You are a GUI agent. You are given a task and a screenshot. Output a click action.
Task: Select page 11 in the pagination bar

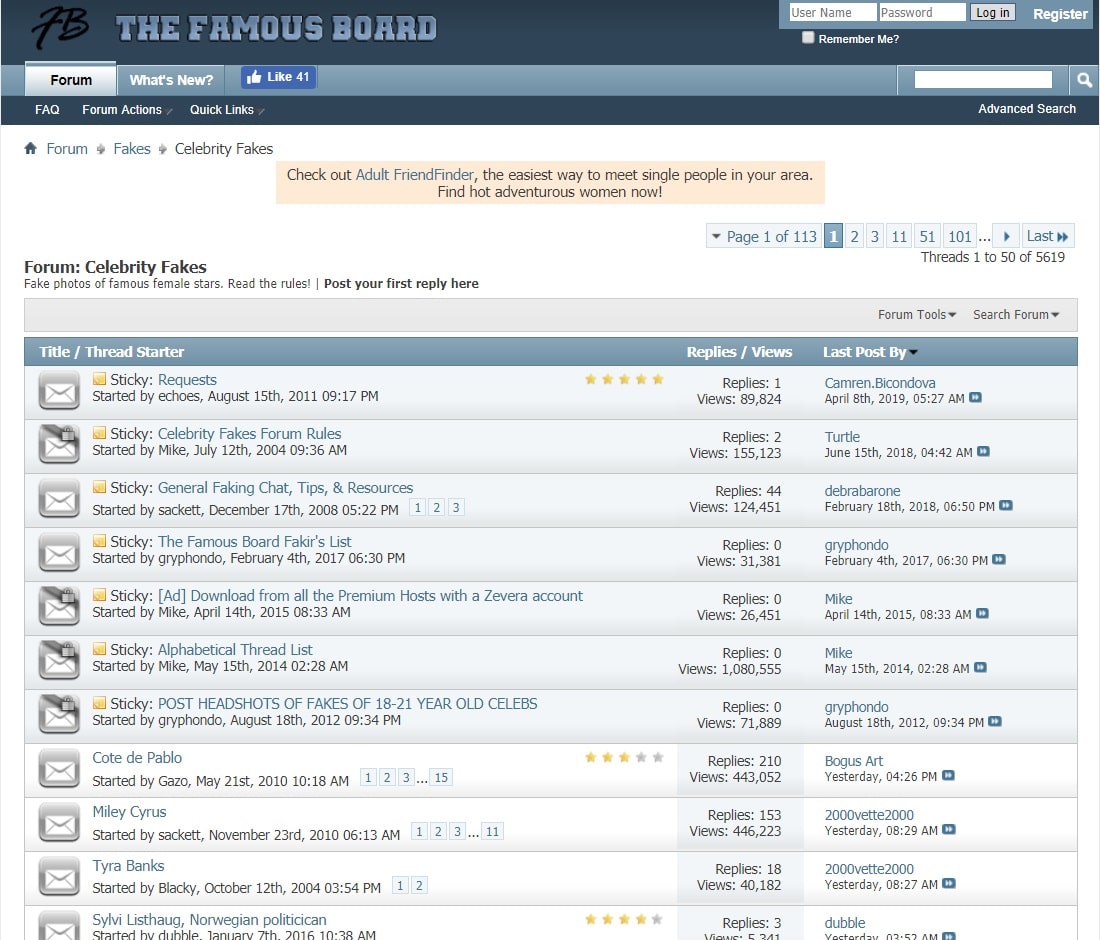[x=899, y=237]
